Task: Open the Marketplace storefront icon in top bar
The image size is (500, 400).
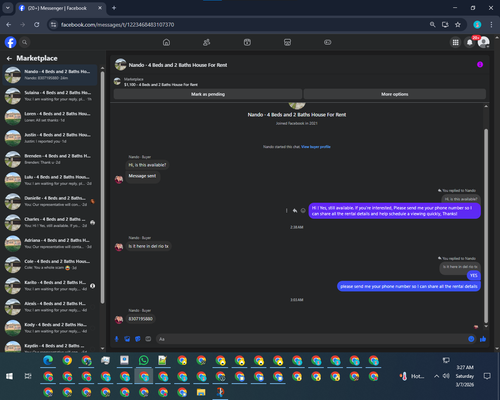Action: coord(287,42)
